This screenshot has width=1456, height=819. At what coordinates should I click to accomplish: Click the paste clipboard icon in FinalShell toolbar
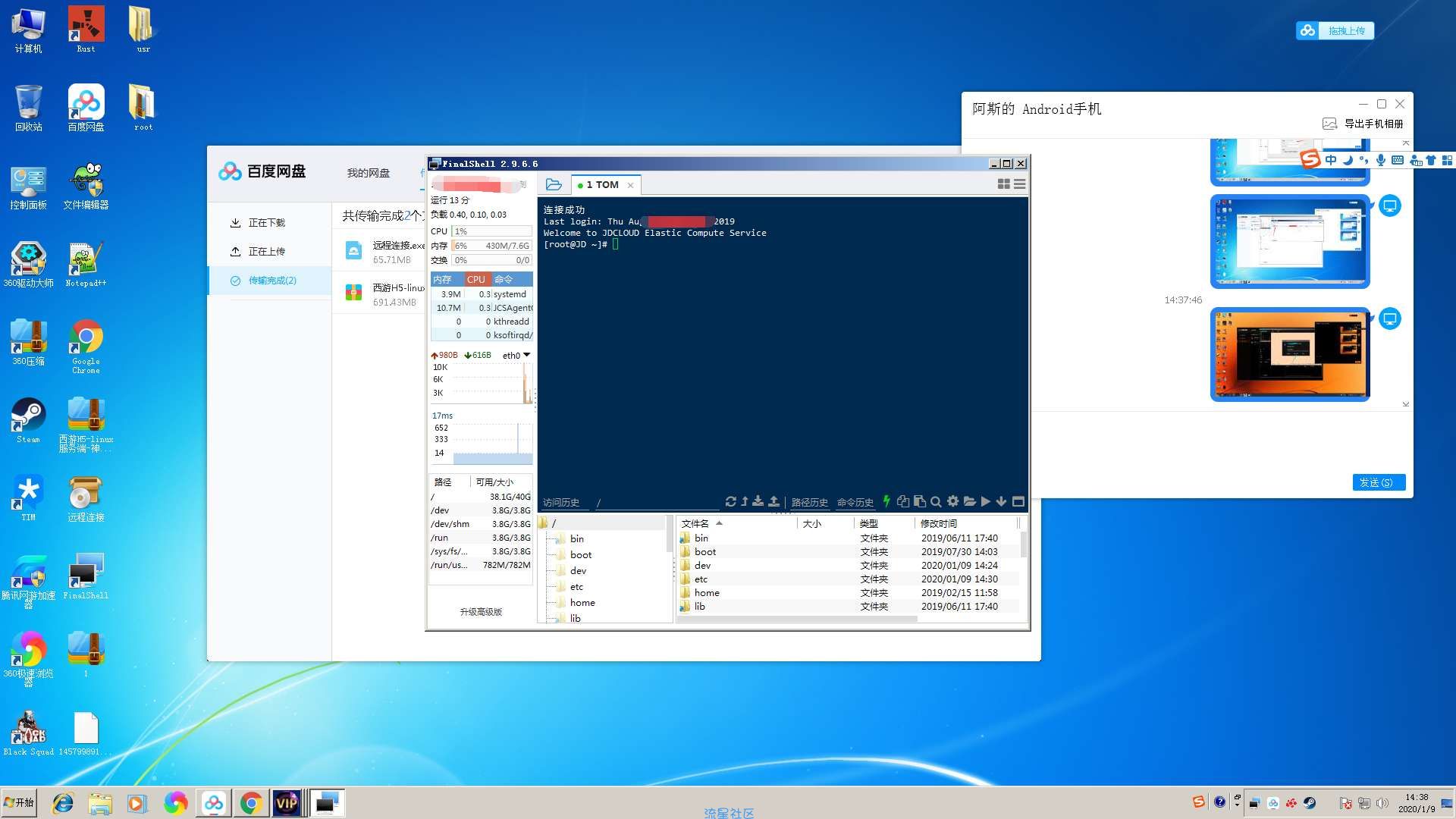tap(920, 501)
